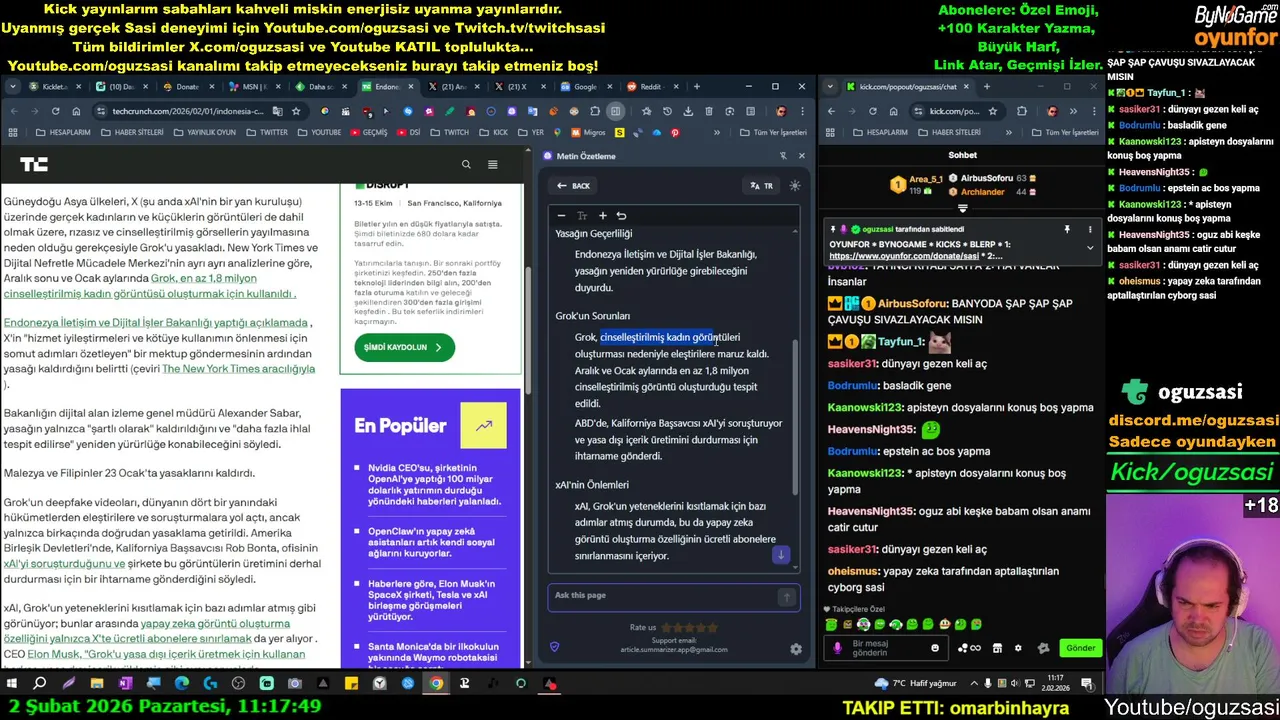Open HABER SİTELERİ bookmarks folder in left browser
Image resolution: width=1280 pixels, height=720 pixels.
[132, 132]
